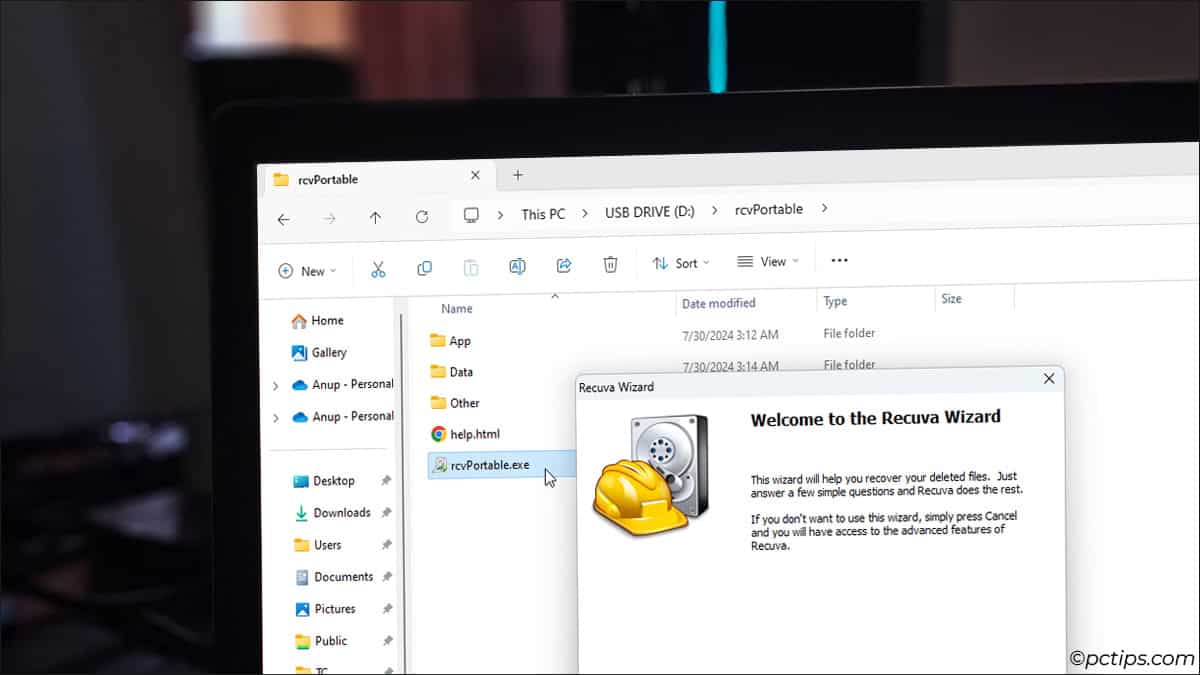This screenshot has width=1200, height=675.
Task: Open Downloads in the sidebar
Action: click(x=341, y=513)
